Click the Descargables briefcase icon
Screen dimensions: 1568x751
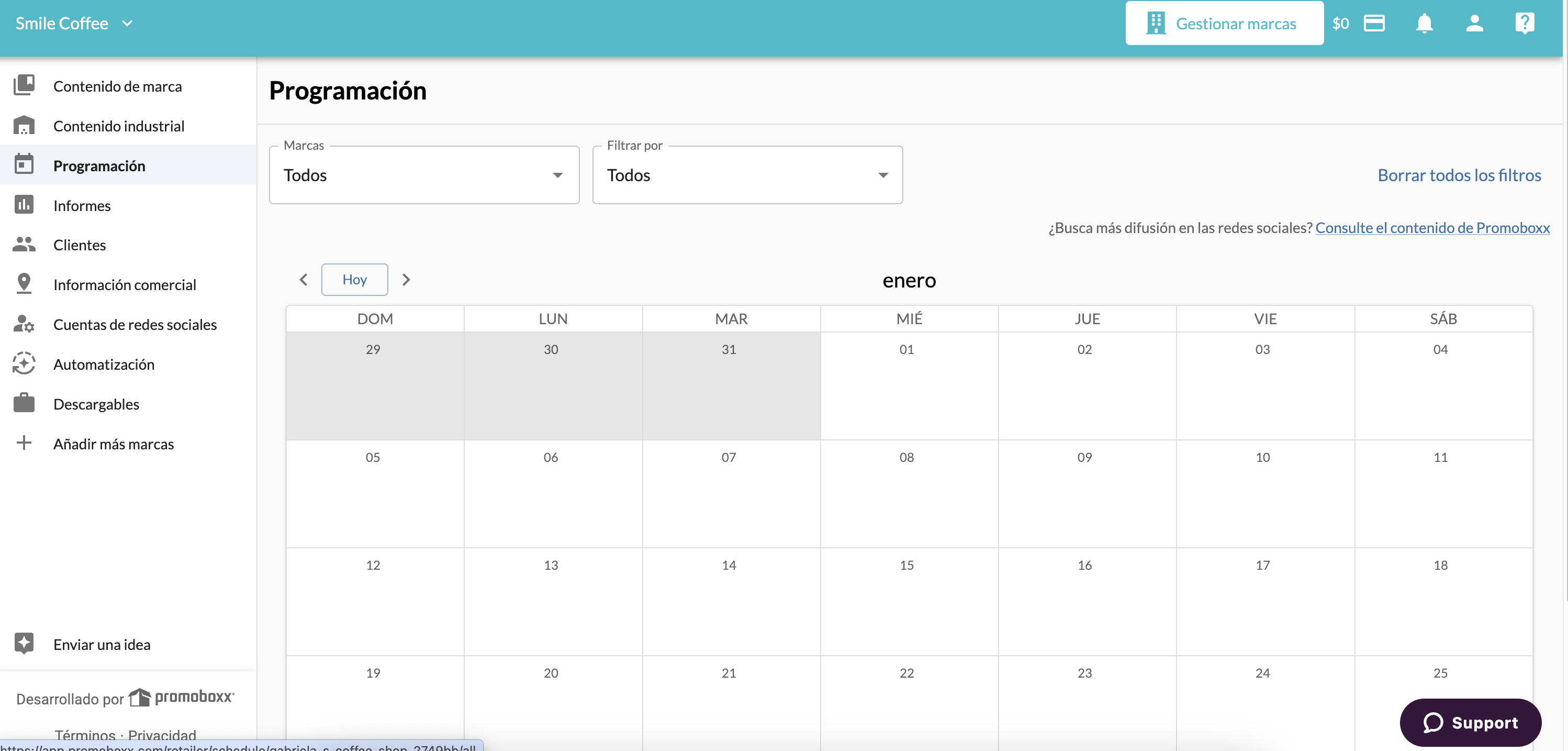24,403
